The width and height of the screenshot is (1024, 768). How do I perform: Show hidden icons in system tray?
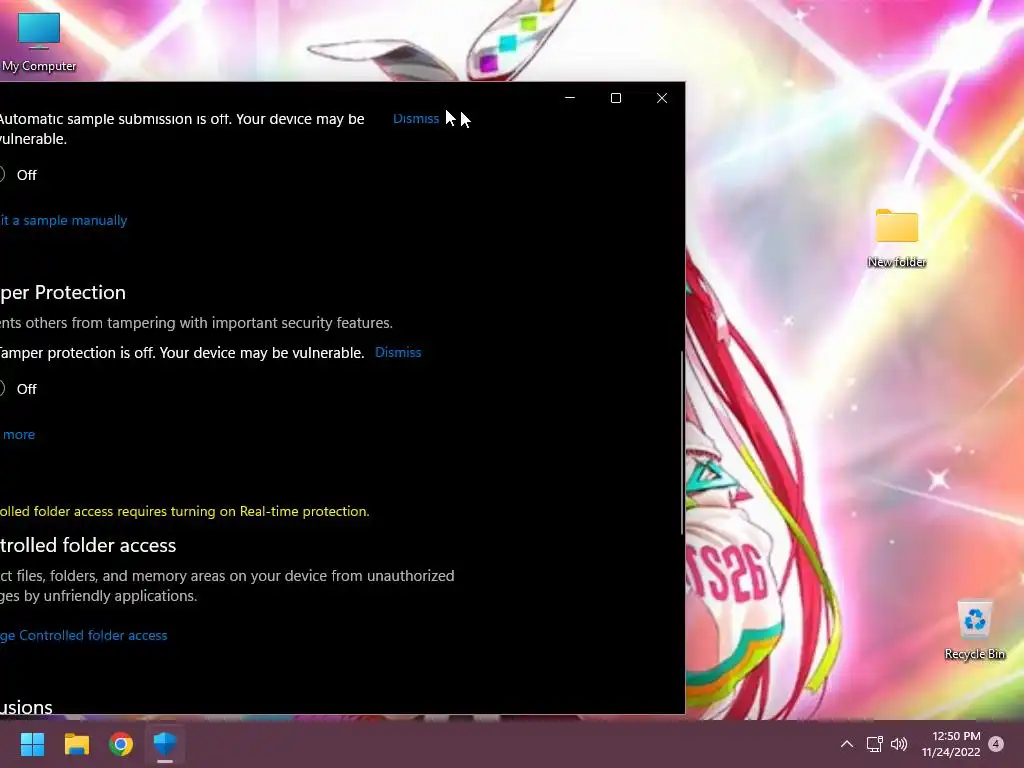[x=846, y=744]
